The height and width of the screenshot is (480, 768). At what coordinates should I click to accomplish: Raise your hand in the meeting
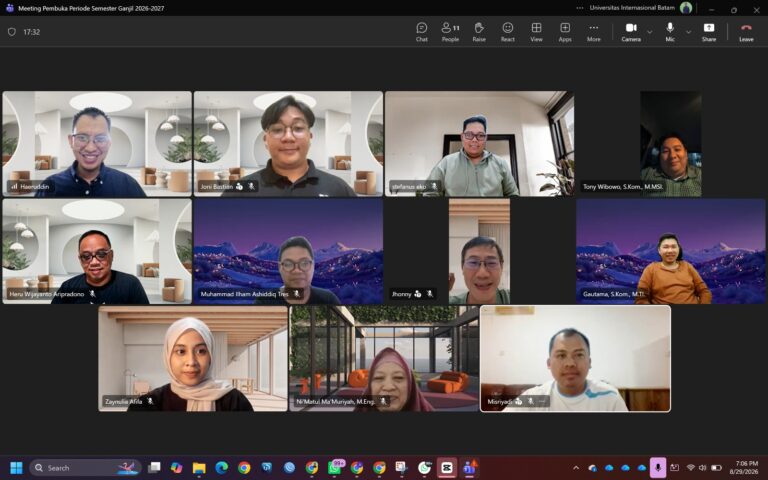tap(479, 32)
